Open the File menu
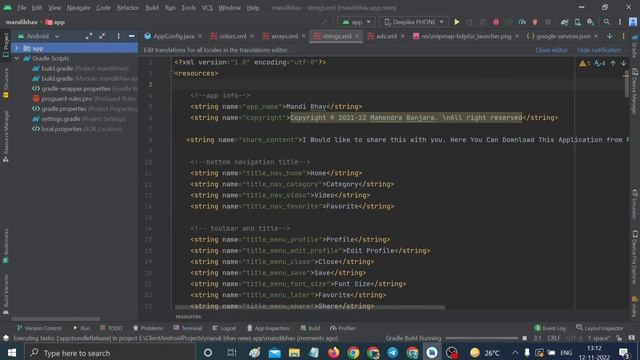Screen dimensions: 640x360 (22, 8)
